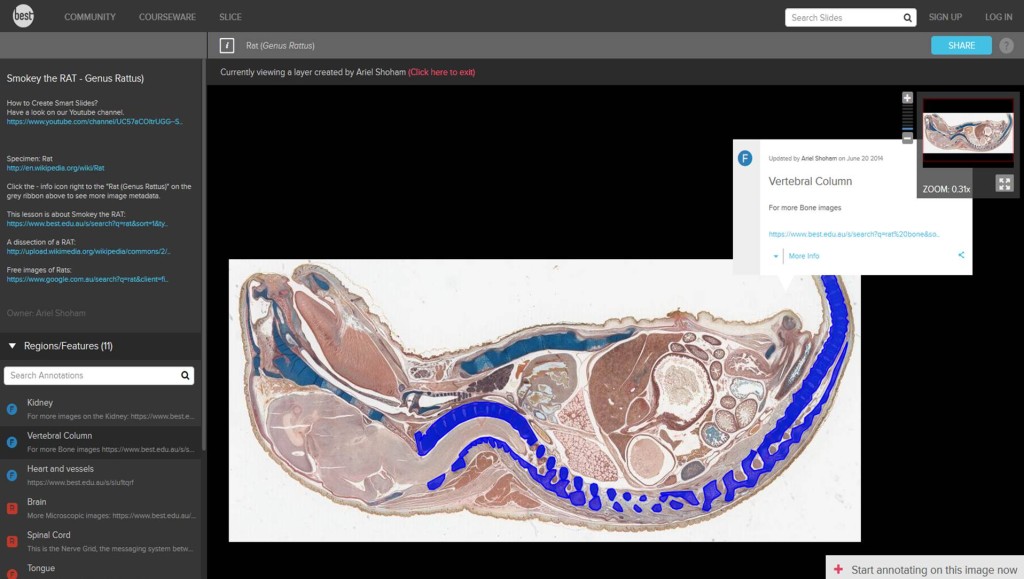Click the plus icon beside Start annotating
This screenshot has width=1024, height=579.
[x=839, y=569]
